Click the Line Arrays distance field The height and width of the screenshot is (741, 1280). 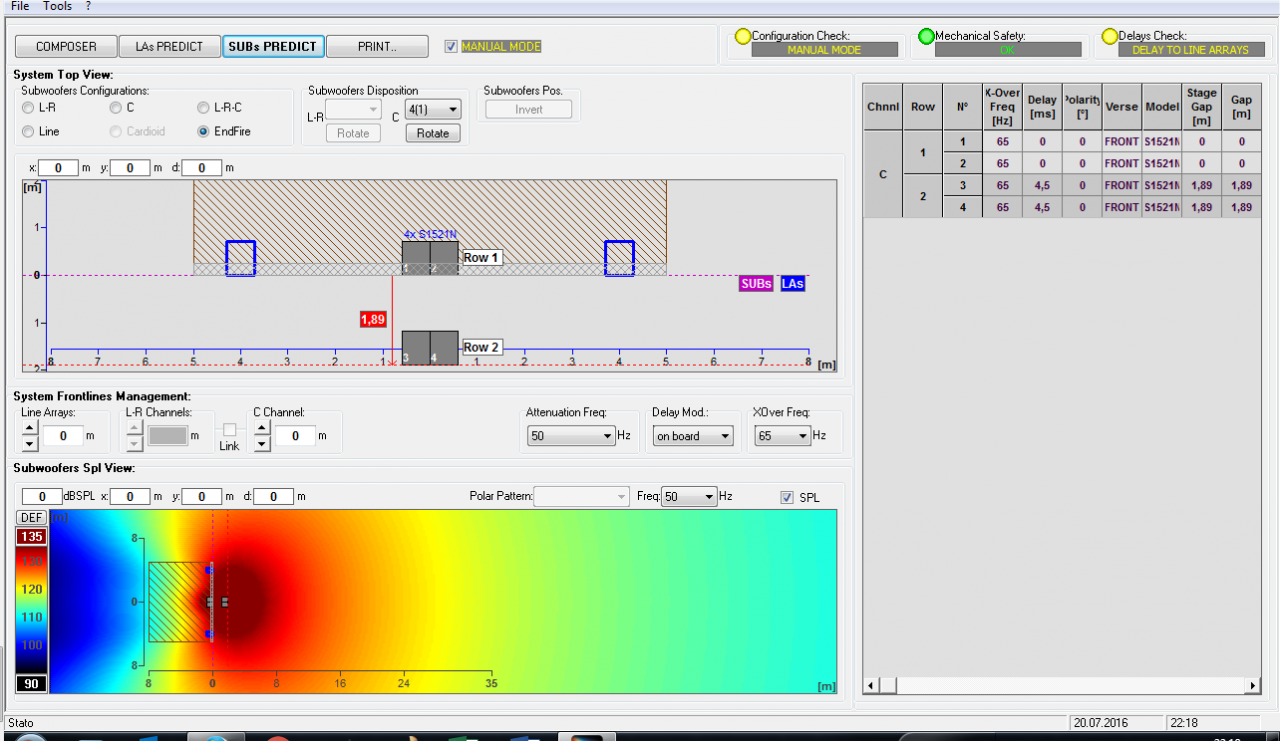63,436
